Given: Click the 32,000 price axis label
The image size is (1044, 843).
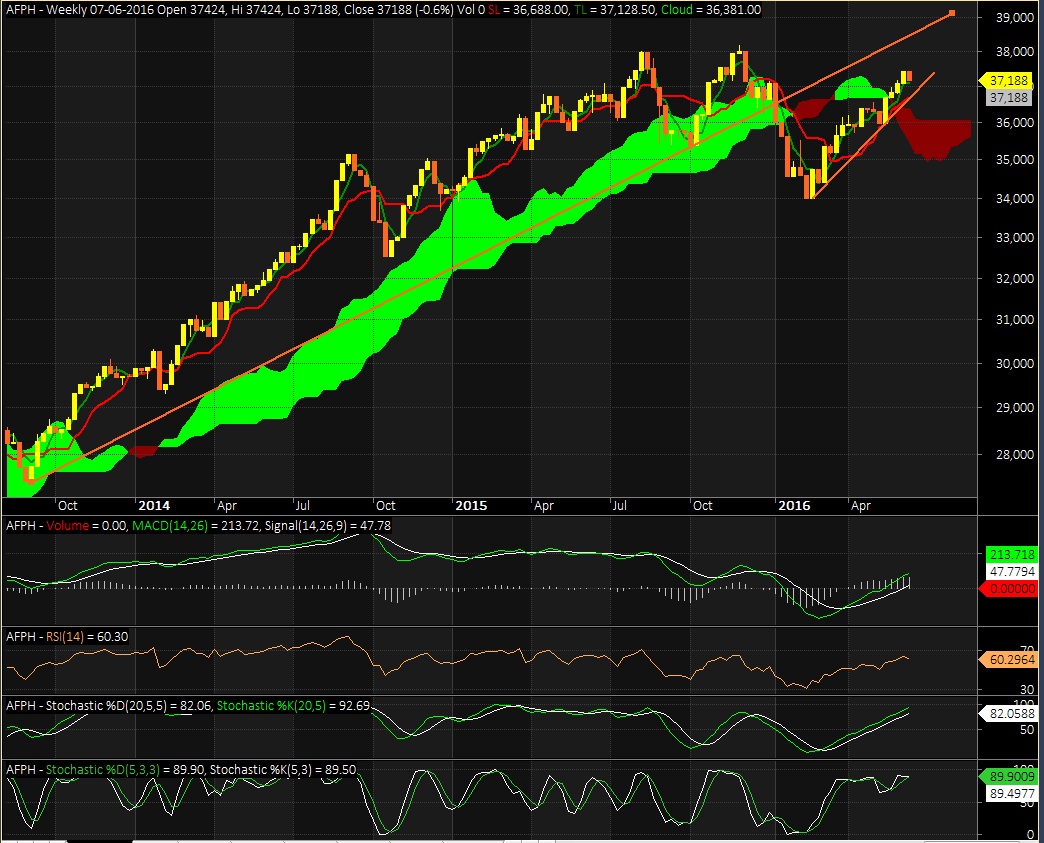Looking at the screenshot, I should tap(1015, 278).
